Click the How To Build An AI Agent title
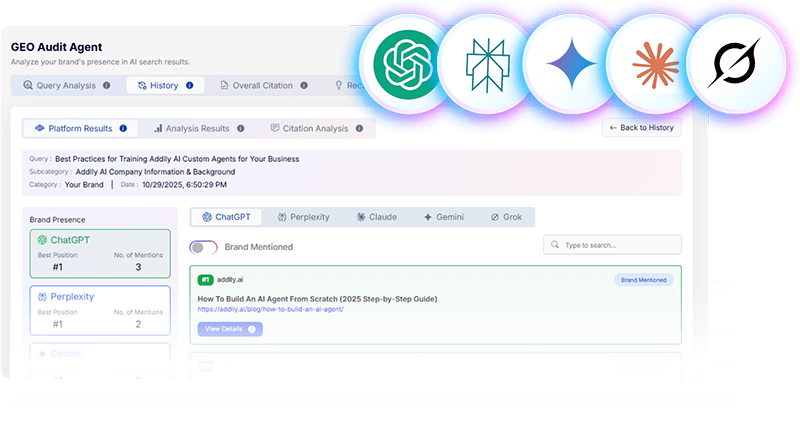 click(x=317, y=299)
